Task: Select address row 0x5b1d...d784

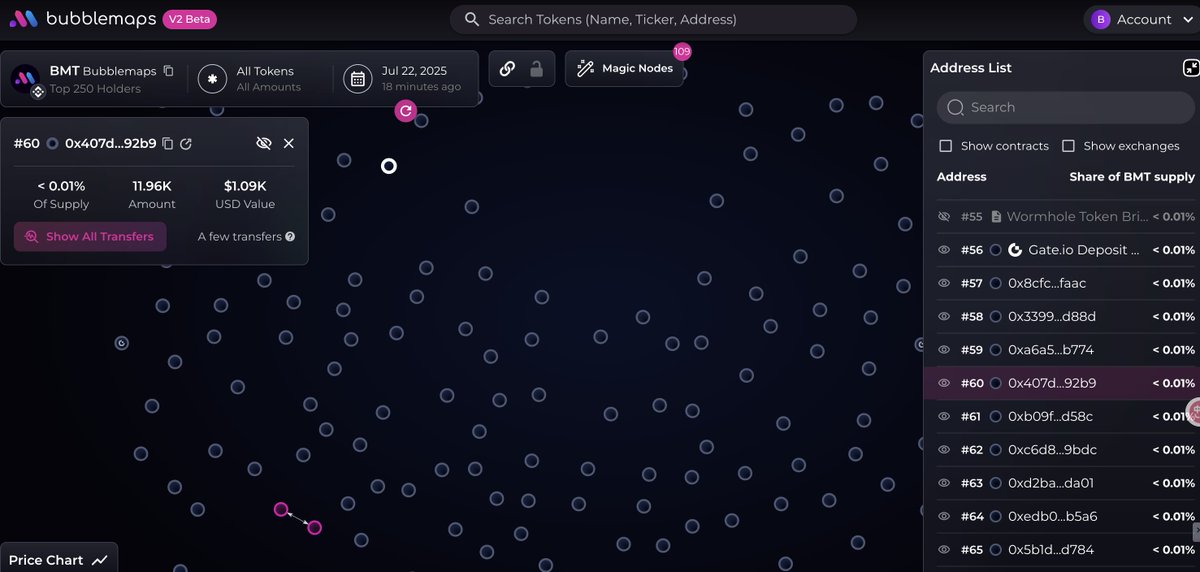Action: 1061,550
